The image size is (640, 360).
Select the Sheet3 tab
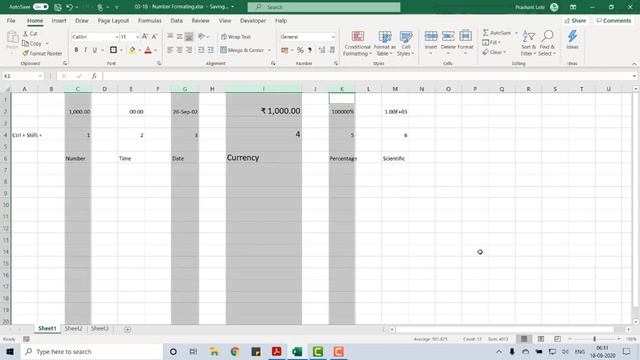pyautogui.click(x=100, y=328)
